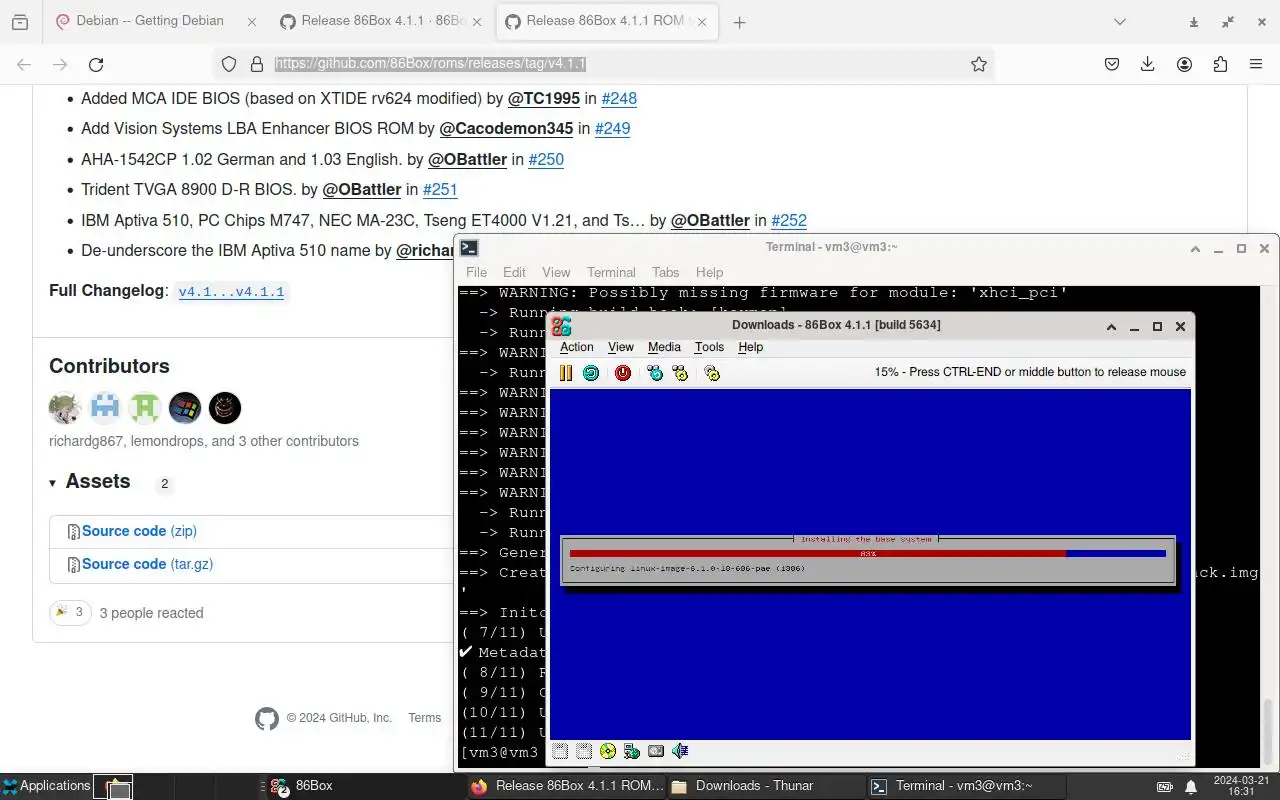Switch to Downloads - Thunar taskbar window
The width and height of the screenshot is (1280, 800).
pyautogui.click(x=766, y=786)
